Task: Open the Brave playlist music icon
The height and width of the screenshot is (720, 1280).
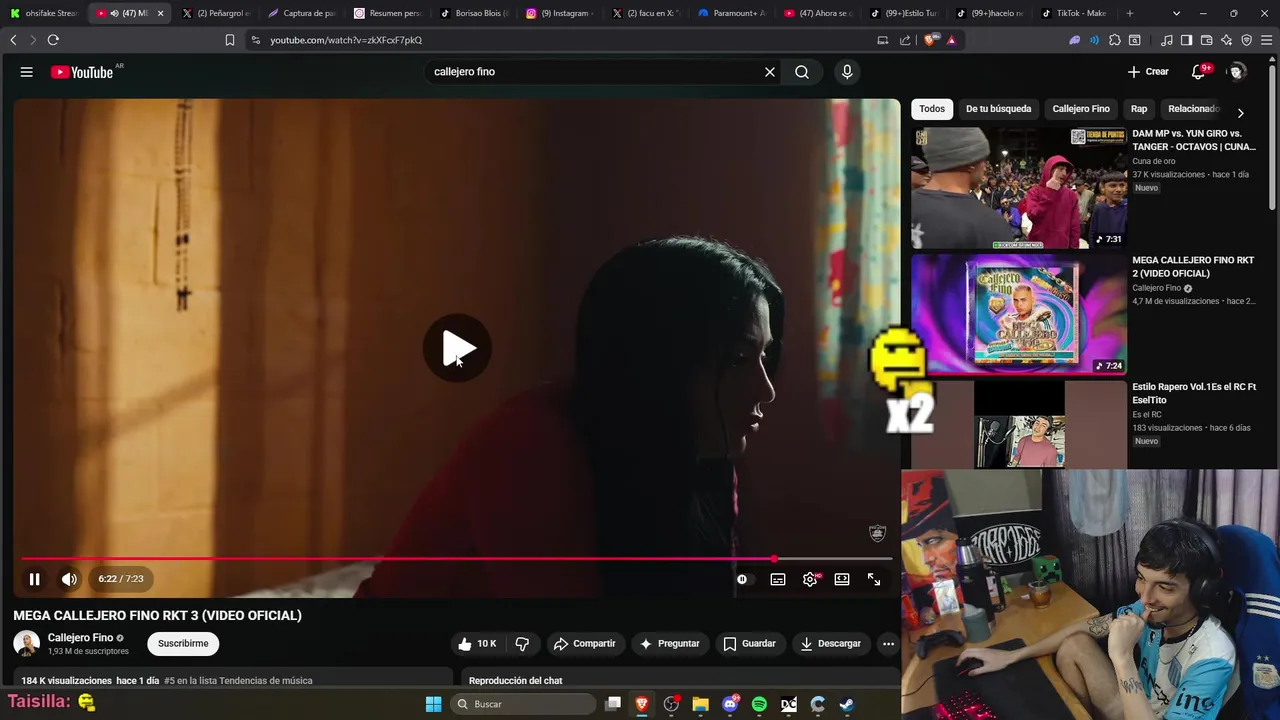Action: 1167,40
